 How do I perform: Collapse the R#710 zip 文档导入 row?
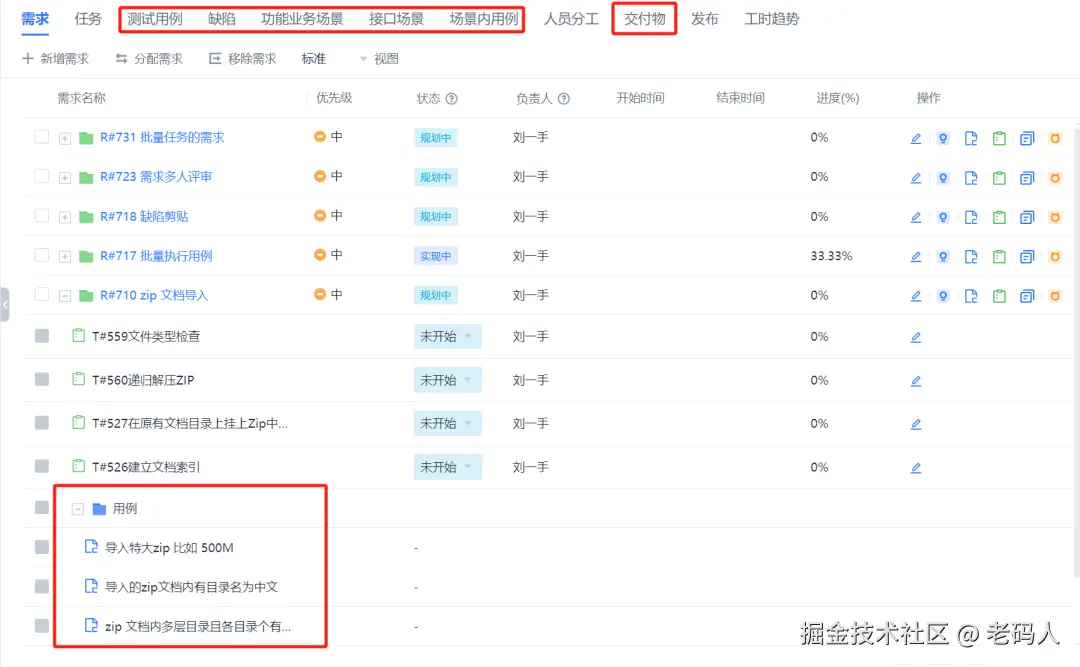64,294
